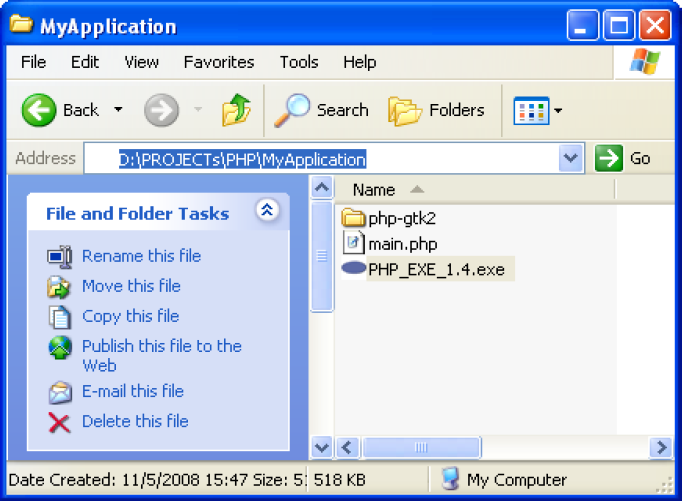Click the Move this file link
Viewport: 682px width, 501px height.
tap(131, 286)
